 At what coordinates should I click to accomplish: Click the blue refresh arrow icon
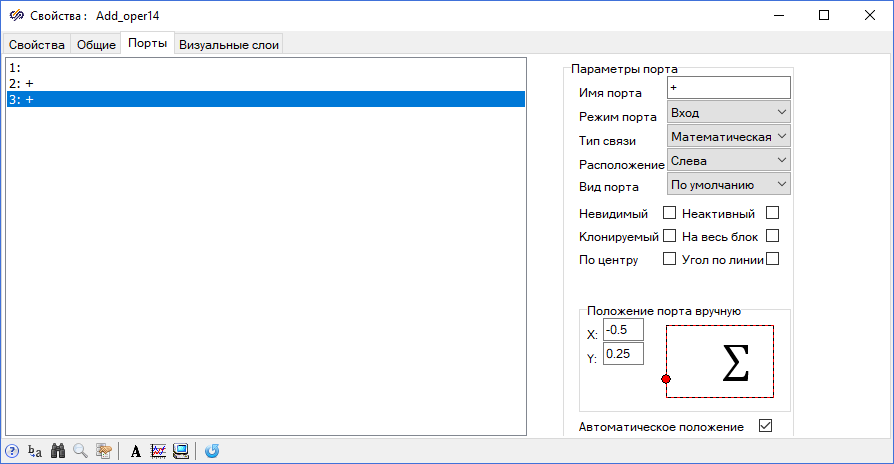click(x=212, y=451)
